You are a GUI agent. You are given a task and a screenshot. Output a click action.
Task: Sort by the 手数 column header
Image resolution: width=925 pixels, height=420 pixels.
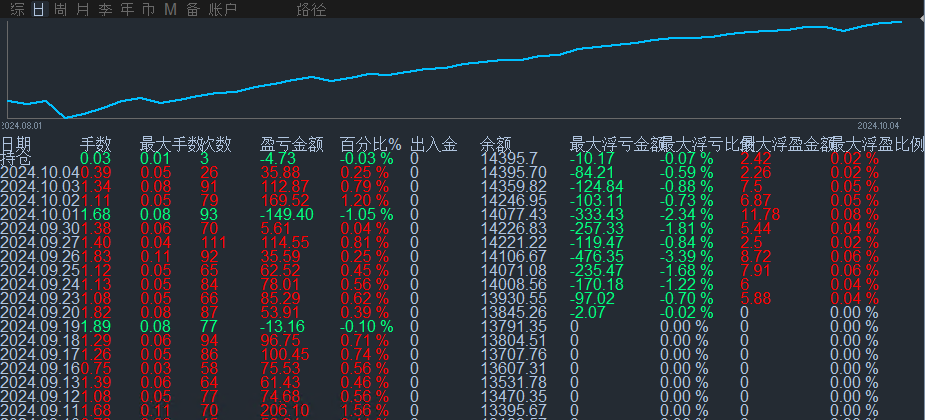tap(96, 145)
